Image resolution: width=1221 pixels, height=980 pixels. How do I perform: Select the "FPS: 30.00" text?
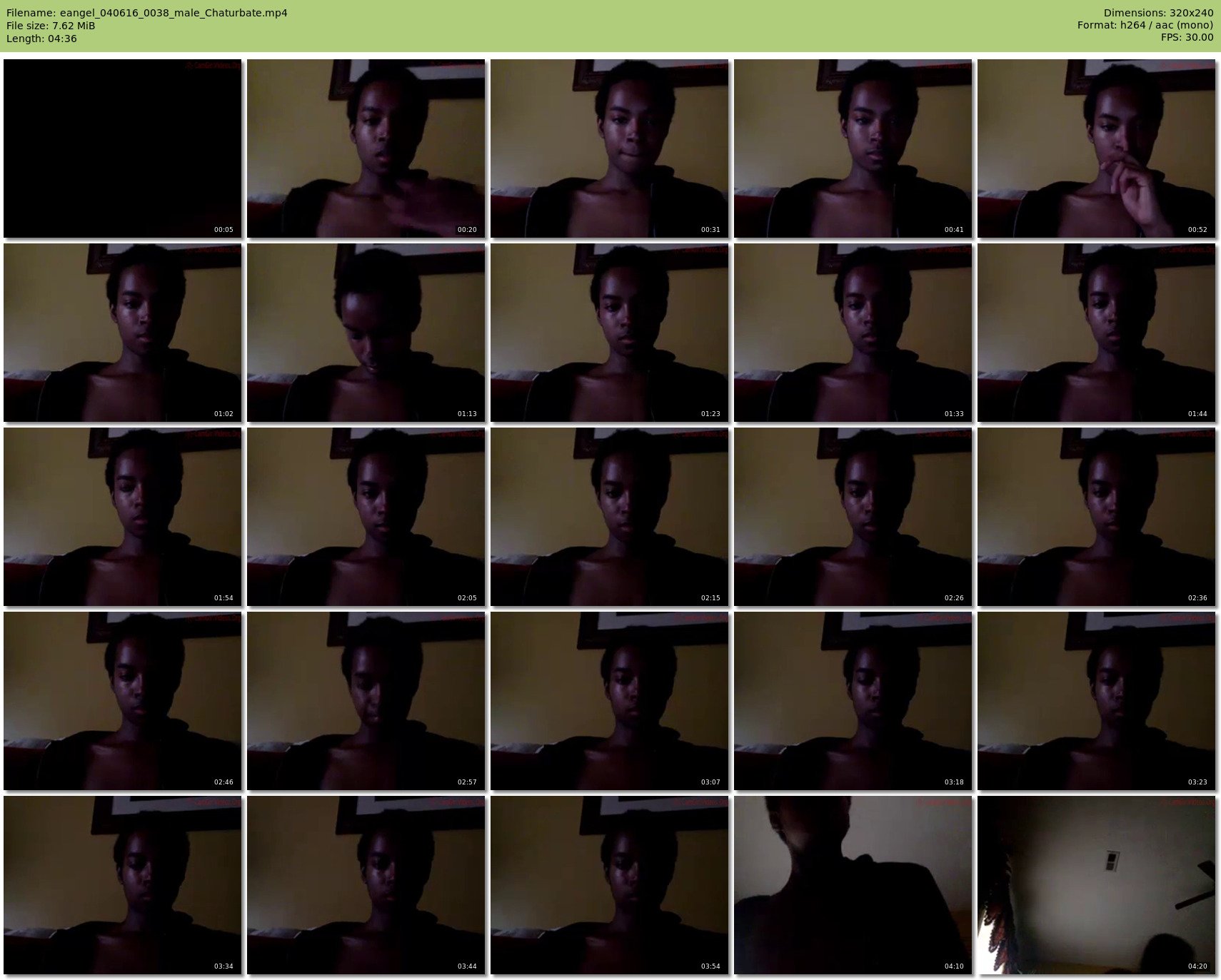pyautogui.click(x=1187, y=39)
